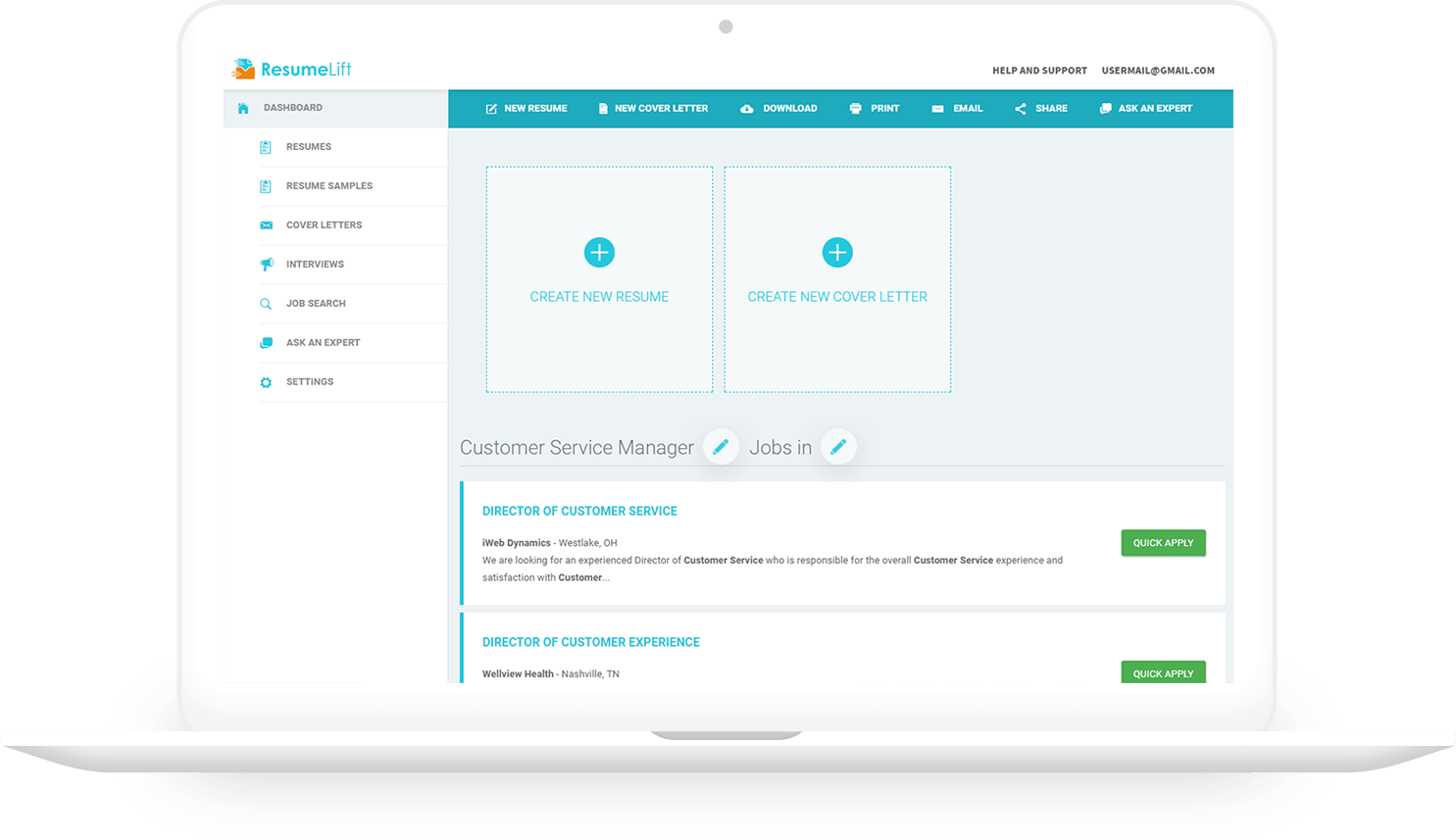Screen dimensions: 1456x840
Task: Click the New Resume pencil icon in toolbar
Action: 491,109
